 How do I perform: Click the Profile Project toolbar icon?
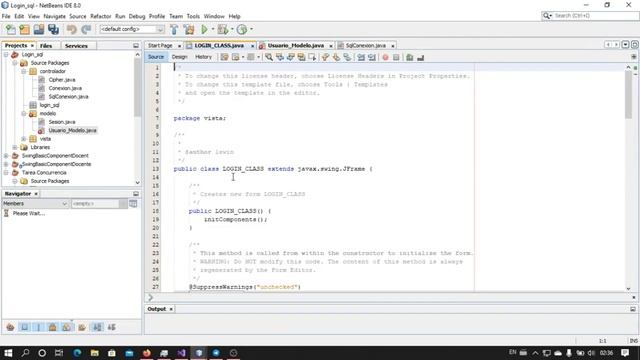click(242, 29)
